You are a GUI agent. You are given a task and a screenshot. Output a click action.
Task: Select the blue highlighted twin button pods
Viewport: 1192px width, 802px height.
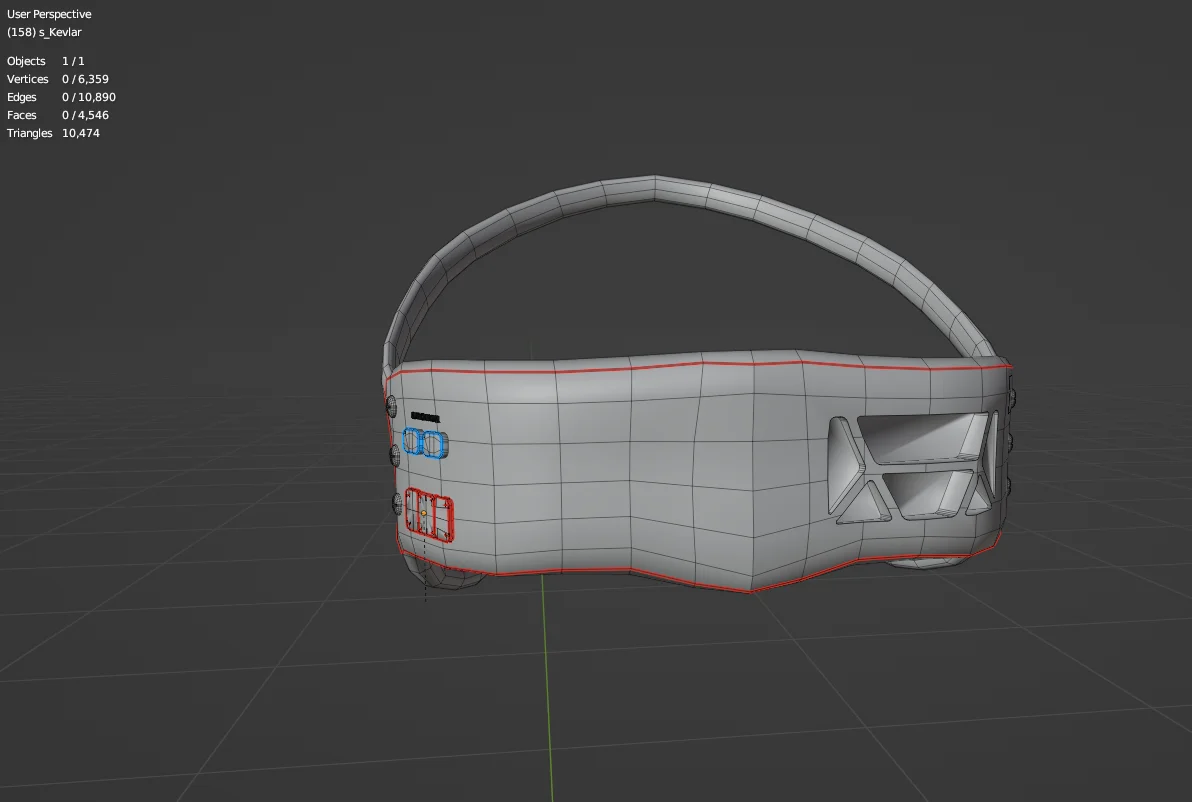(423, 443)
